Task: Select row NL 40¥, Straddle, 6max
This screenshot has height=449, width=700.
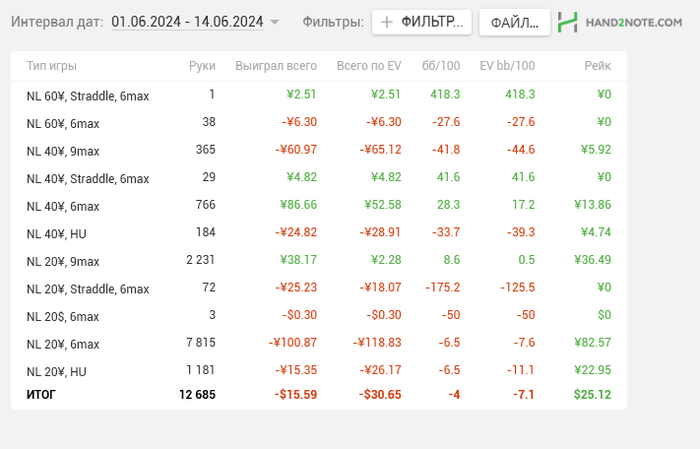Action: [x=319, y=178]
